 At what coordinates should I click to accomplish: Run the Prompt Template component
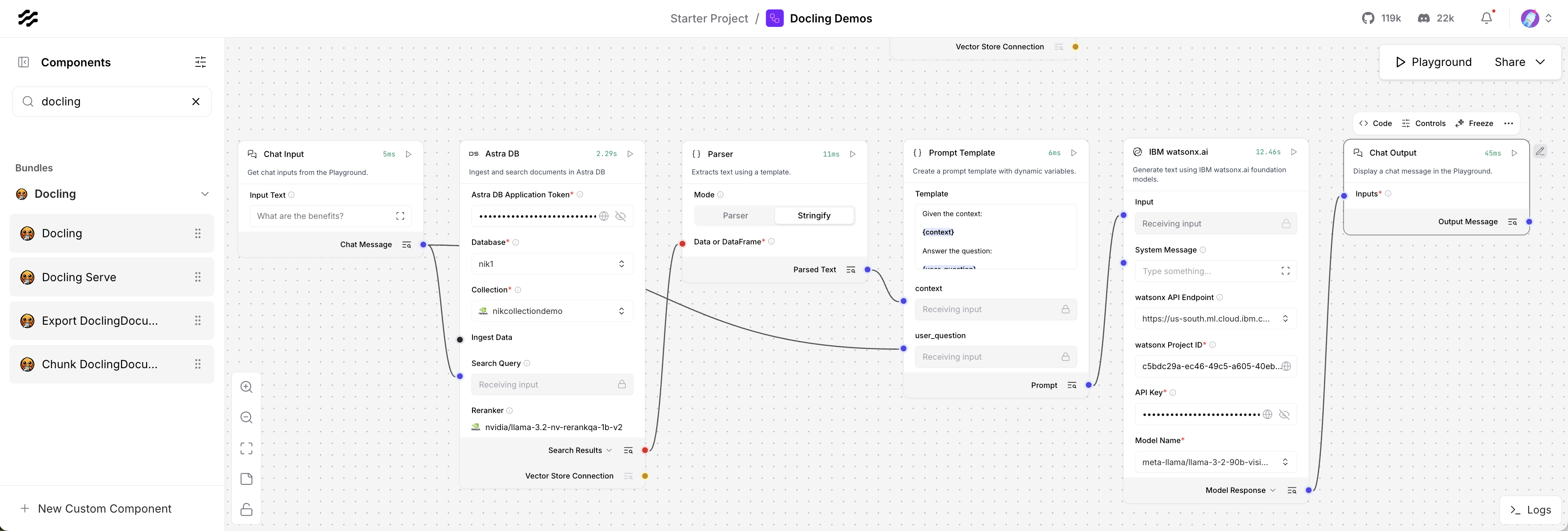[1074, 153]
